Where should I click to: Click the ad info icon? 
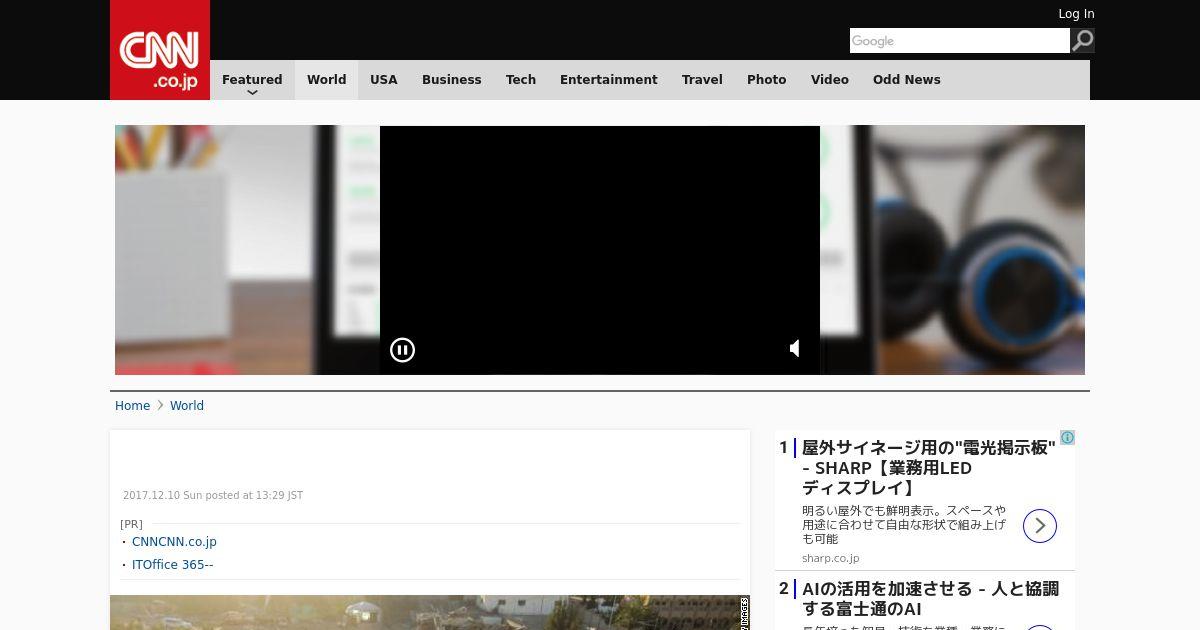[1067, 438]
